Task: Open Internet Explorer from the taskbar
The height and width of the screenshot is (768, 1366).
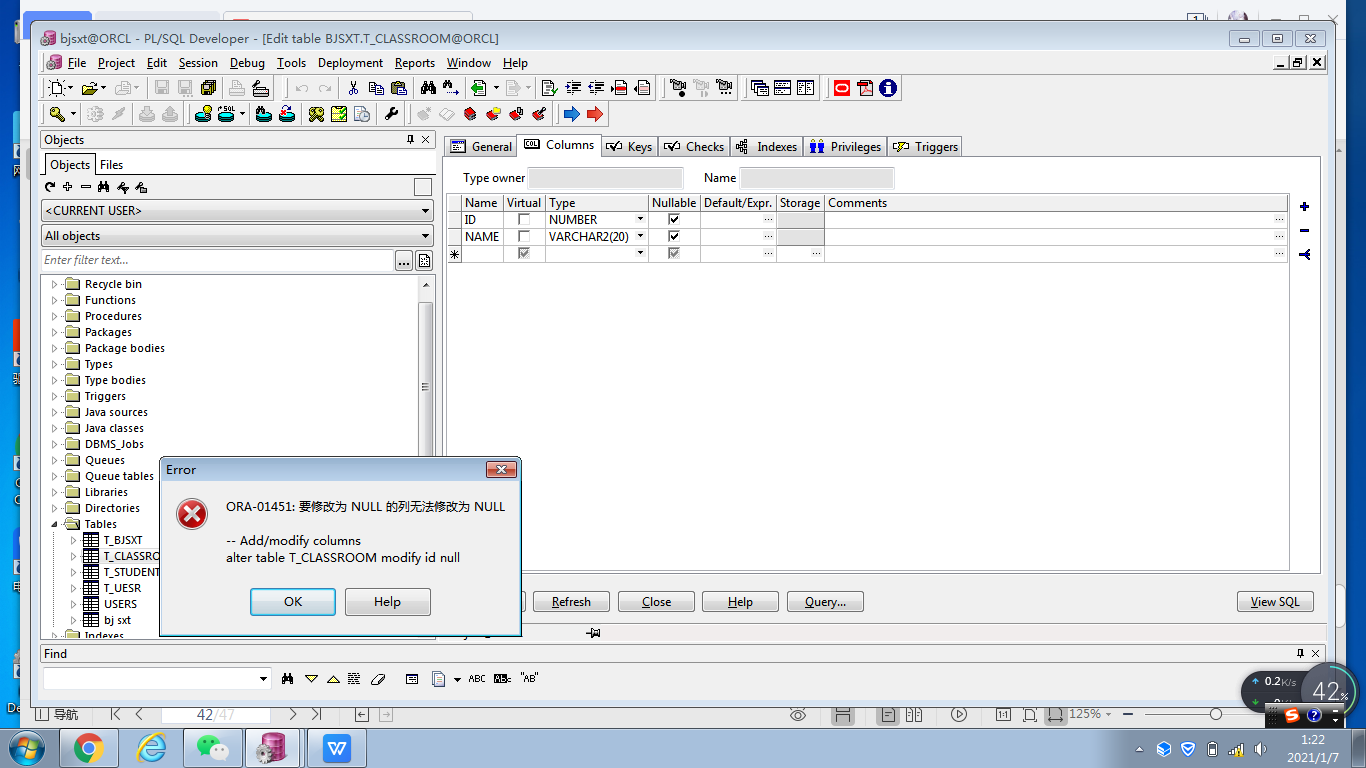Action: [150, 748]
